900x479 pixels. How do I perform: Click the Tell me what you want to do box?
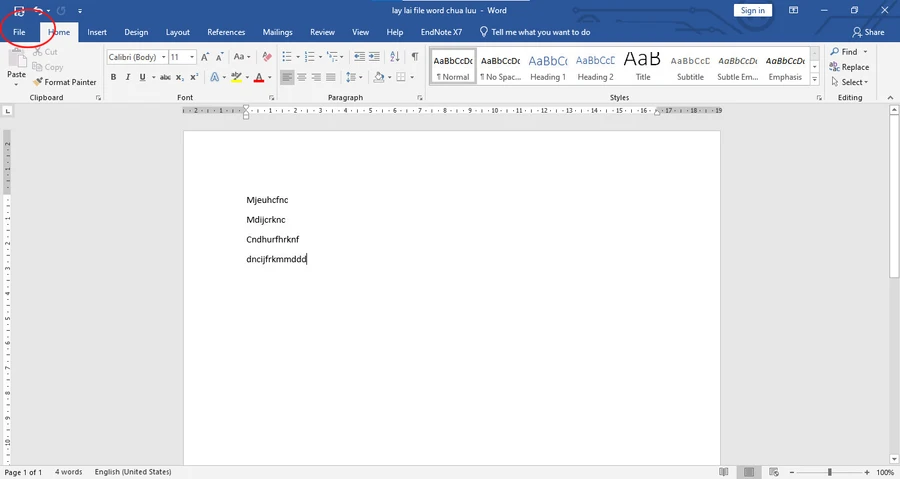pyautogui.click(x=535, y=32)
